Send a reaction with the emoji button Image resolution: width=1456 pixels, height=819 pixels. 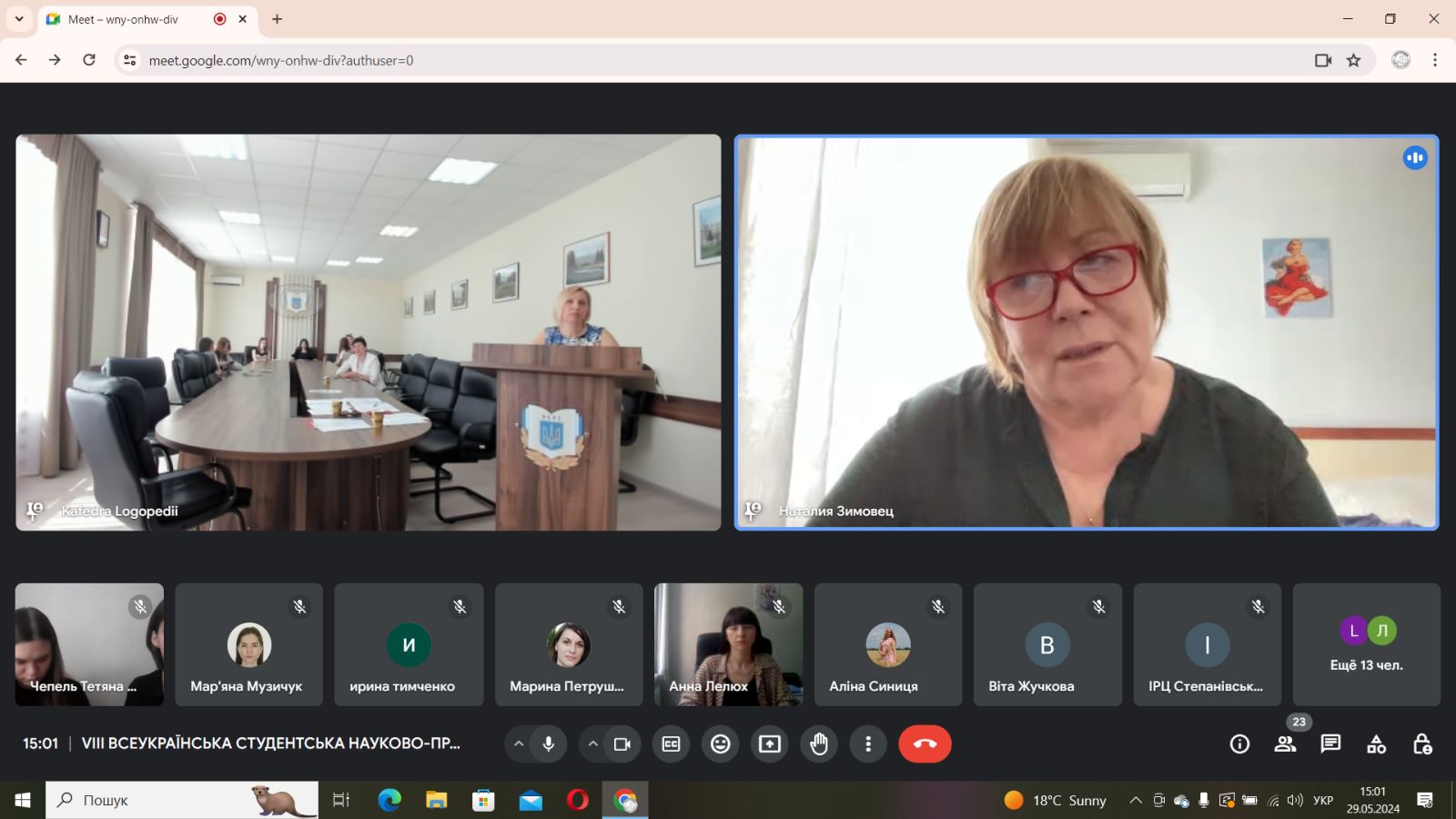click(720, 744)
